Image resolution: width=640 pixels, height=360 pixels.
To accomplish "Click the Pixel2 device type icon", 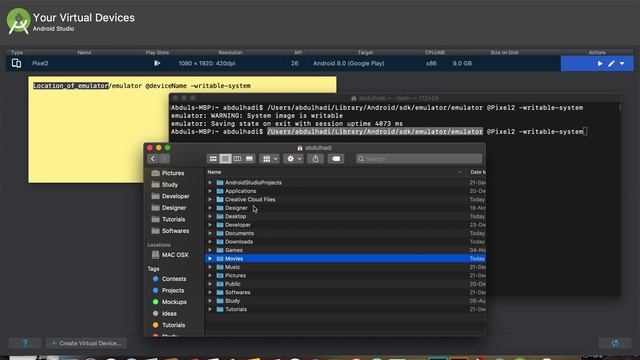I will tap(16, 63).
